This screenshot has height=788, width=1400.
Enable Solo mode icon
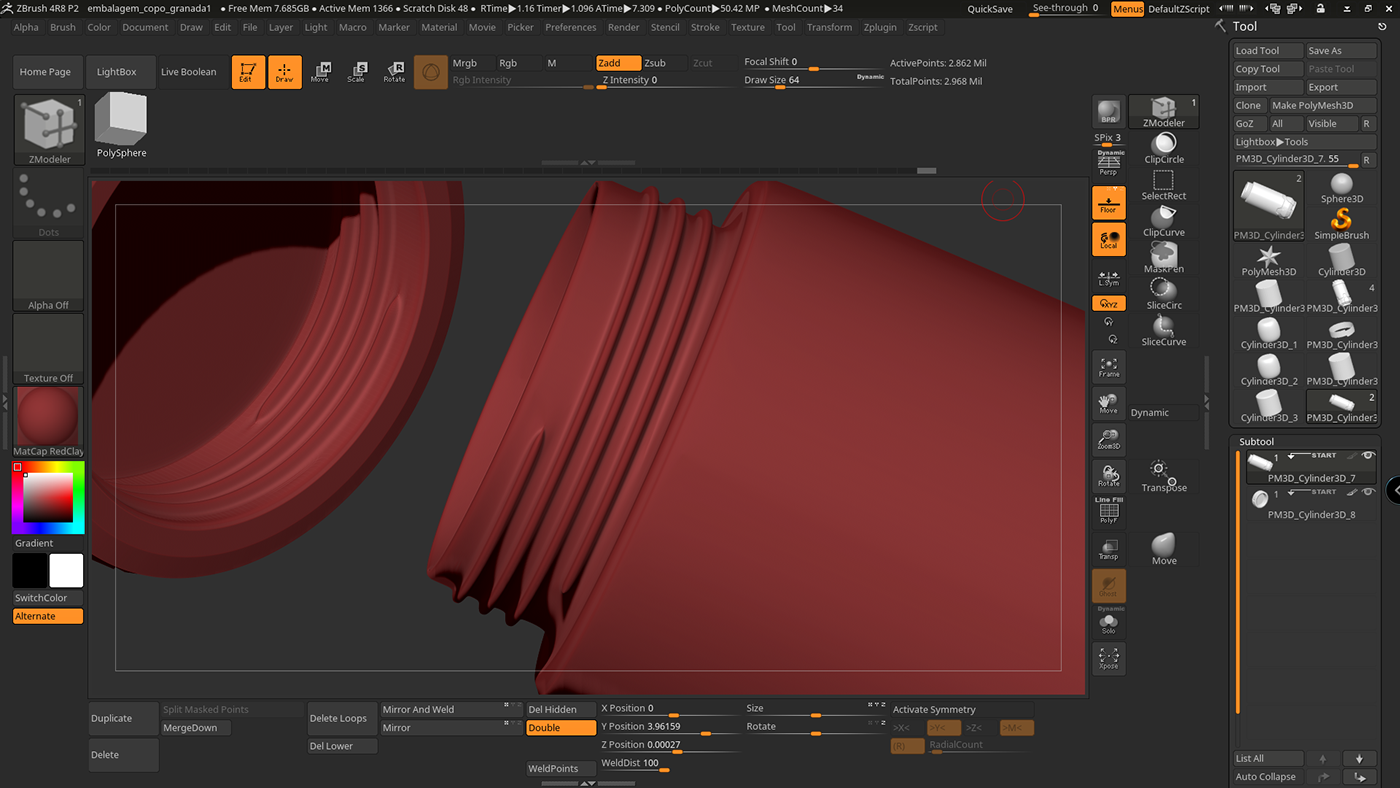click(1108, 623)
